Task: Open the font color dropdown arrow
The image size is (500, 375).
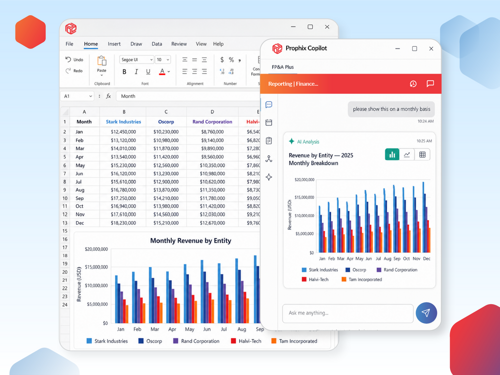Action: coord(169,72)
